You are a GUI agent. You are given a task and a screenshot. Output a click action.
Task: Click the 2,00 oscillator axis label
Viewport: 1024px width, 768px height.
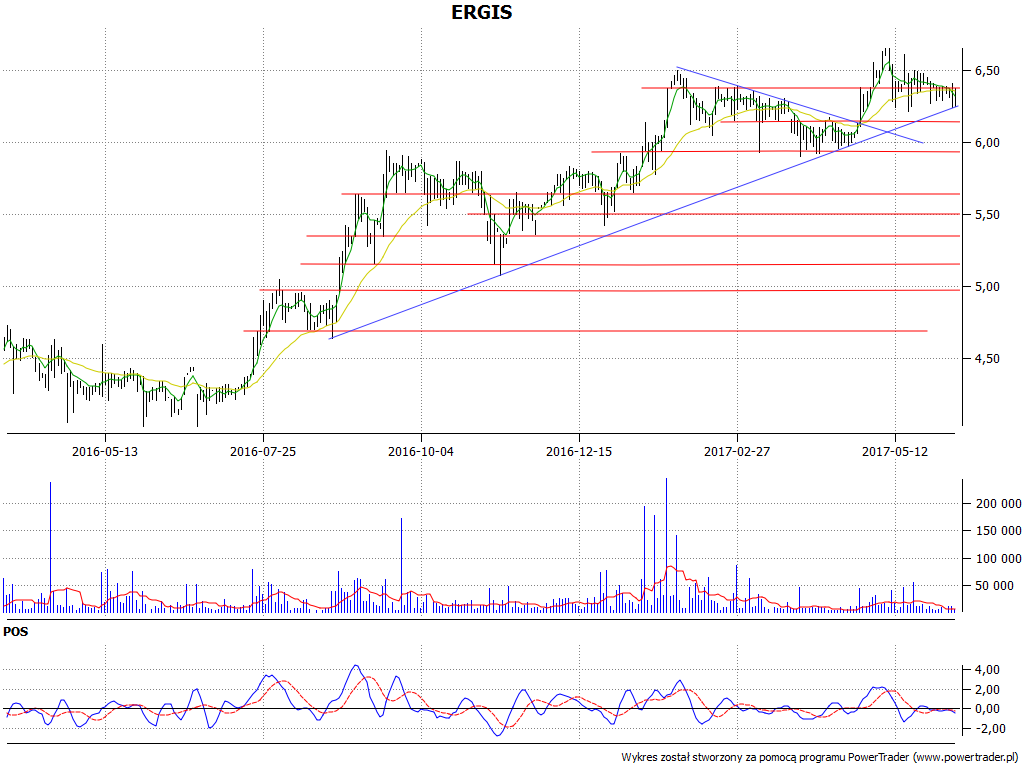pos(987,689)
